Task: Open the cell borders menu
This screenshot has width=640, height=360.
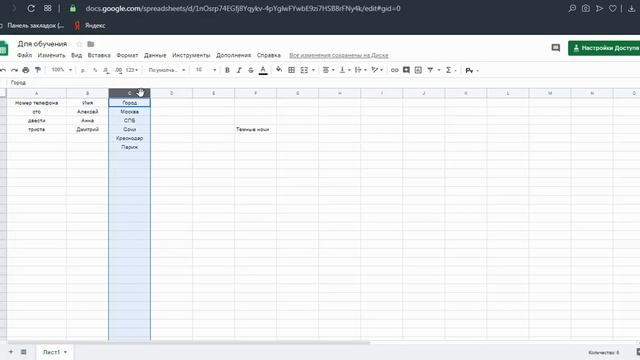Action: coord(291,70)
